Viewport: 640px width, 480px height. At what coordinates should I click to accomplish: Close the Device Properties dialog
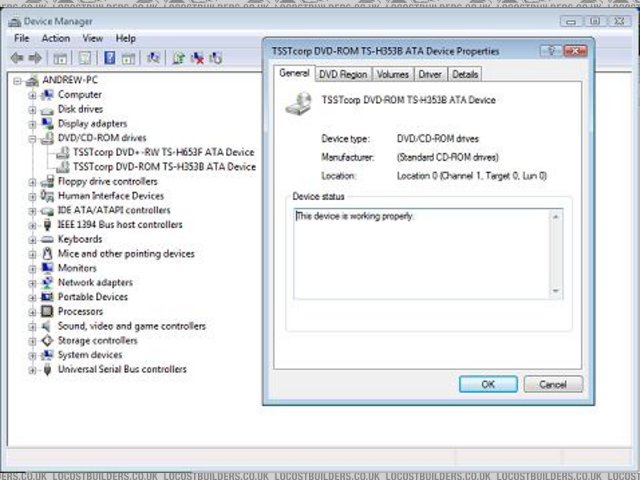(x=576, y=51)
